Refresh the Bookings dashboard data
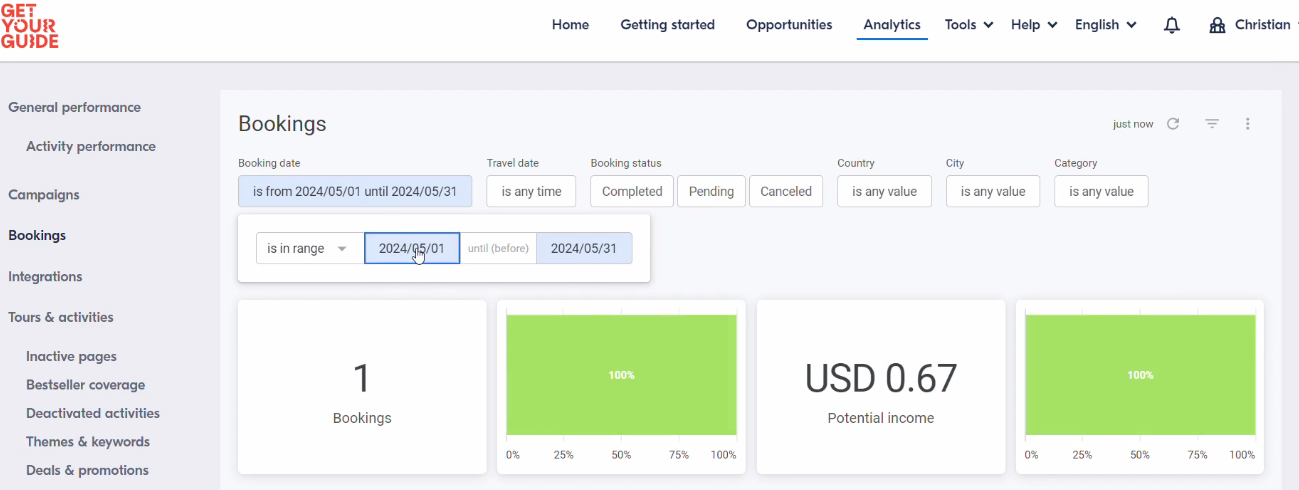The width and height of the screenshot is (1299, 490). 1173,124
